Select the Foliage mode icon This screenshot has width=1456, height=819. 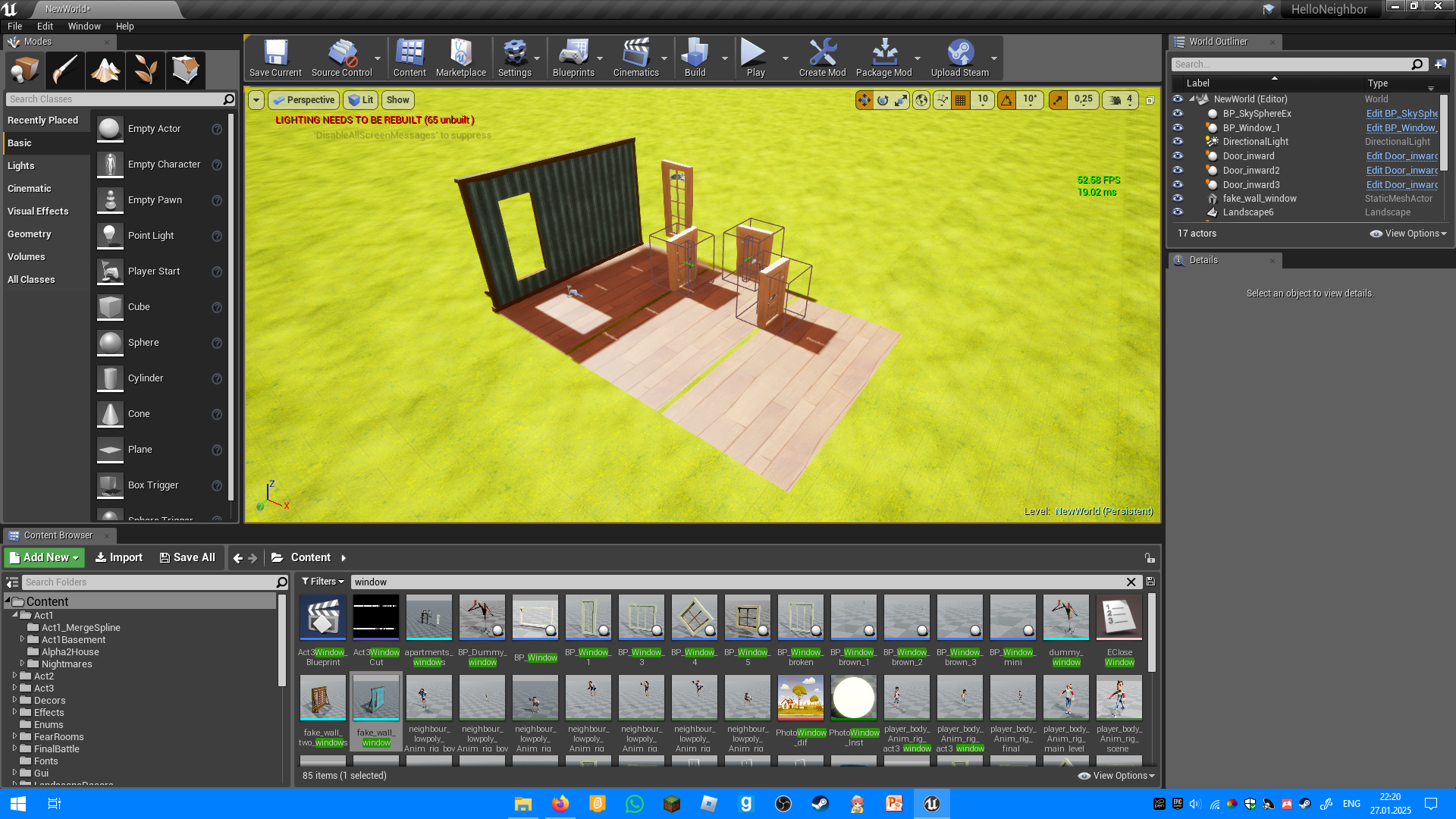[146, 71]
